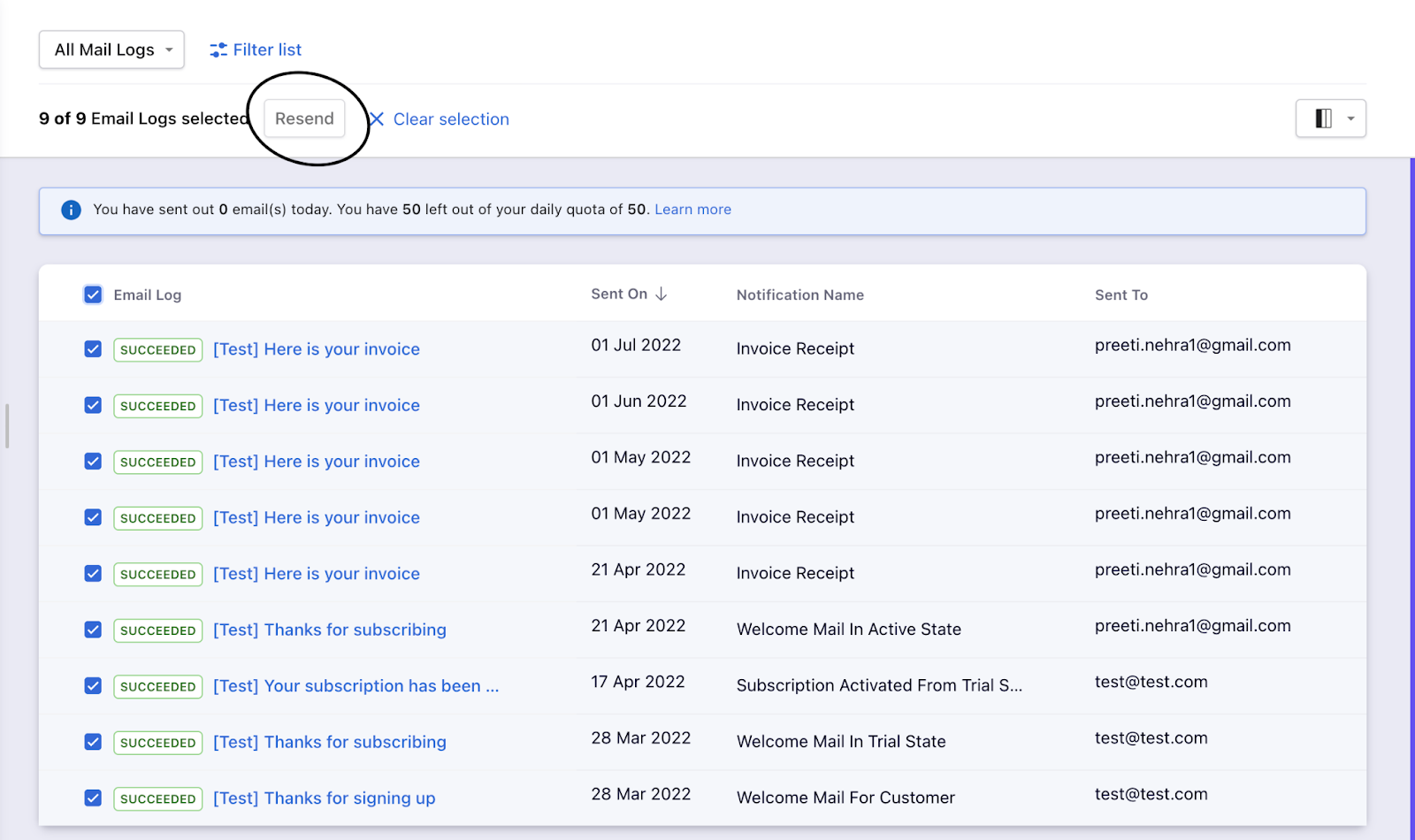Uncheck the 17 Apr 2022 subscription activated row
Image resolution: width=1415 pixels, height=840 pixels.
click(x=93, y=686)
